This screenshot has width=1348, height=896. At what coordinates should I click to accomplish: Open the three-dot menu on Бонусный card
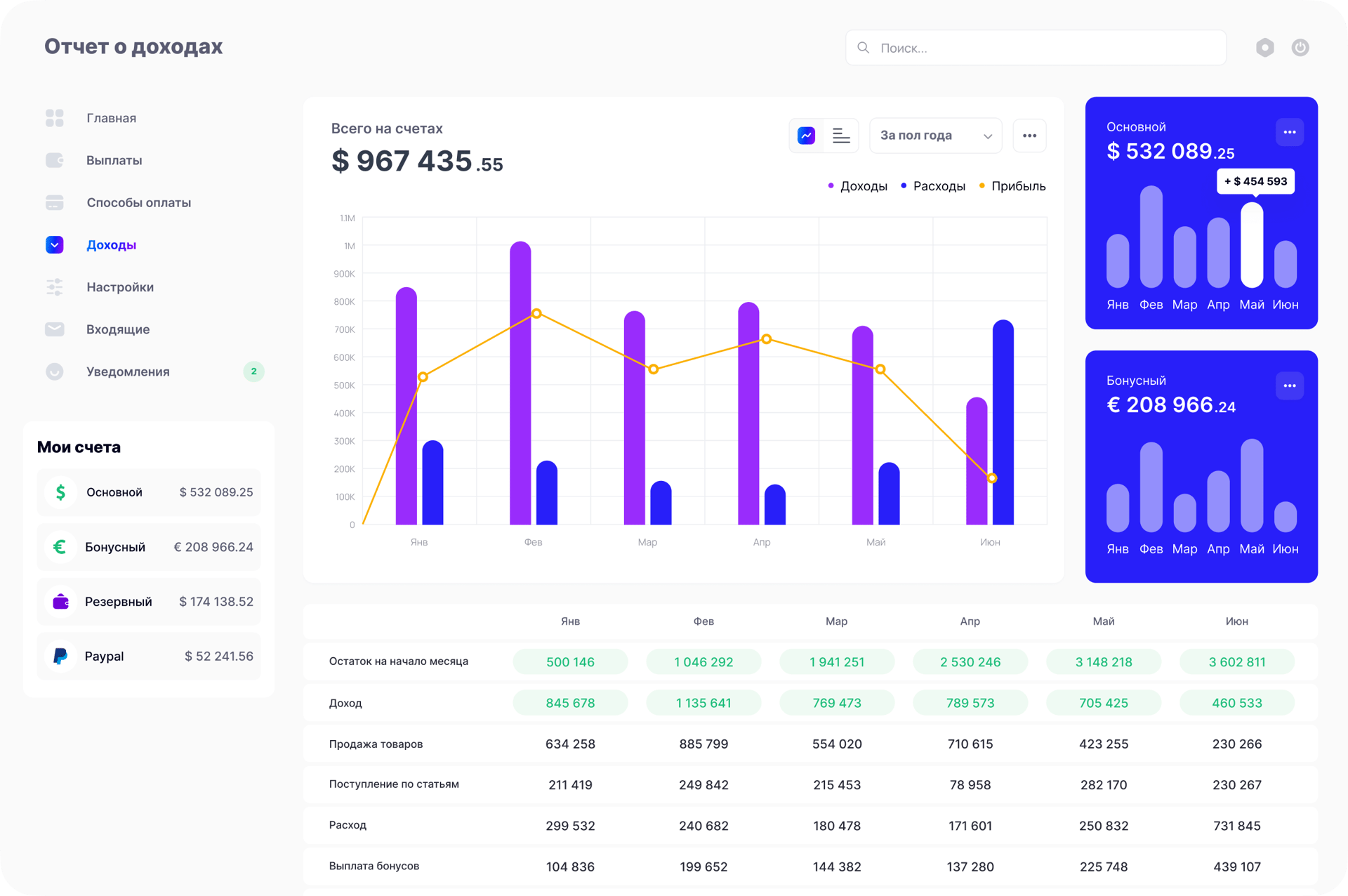click(x=1289, y=386)
